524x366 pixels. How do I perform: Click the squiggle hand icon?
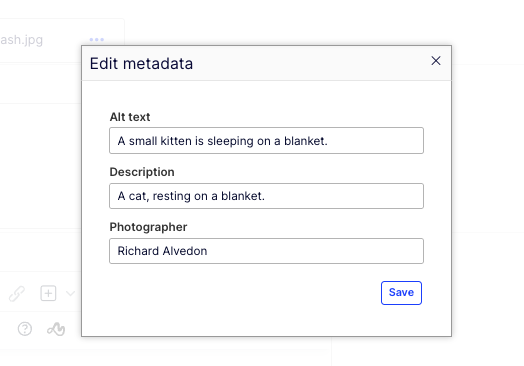pyautogui.click(x=56, y=329)
